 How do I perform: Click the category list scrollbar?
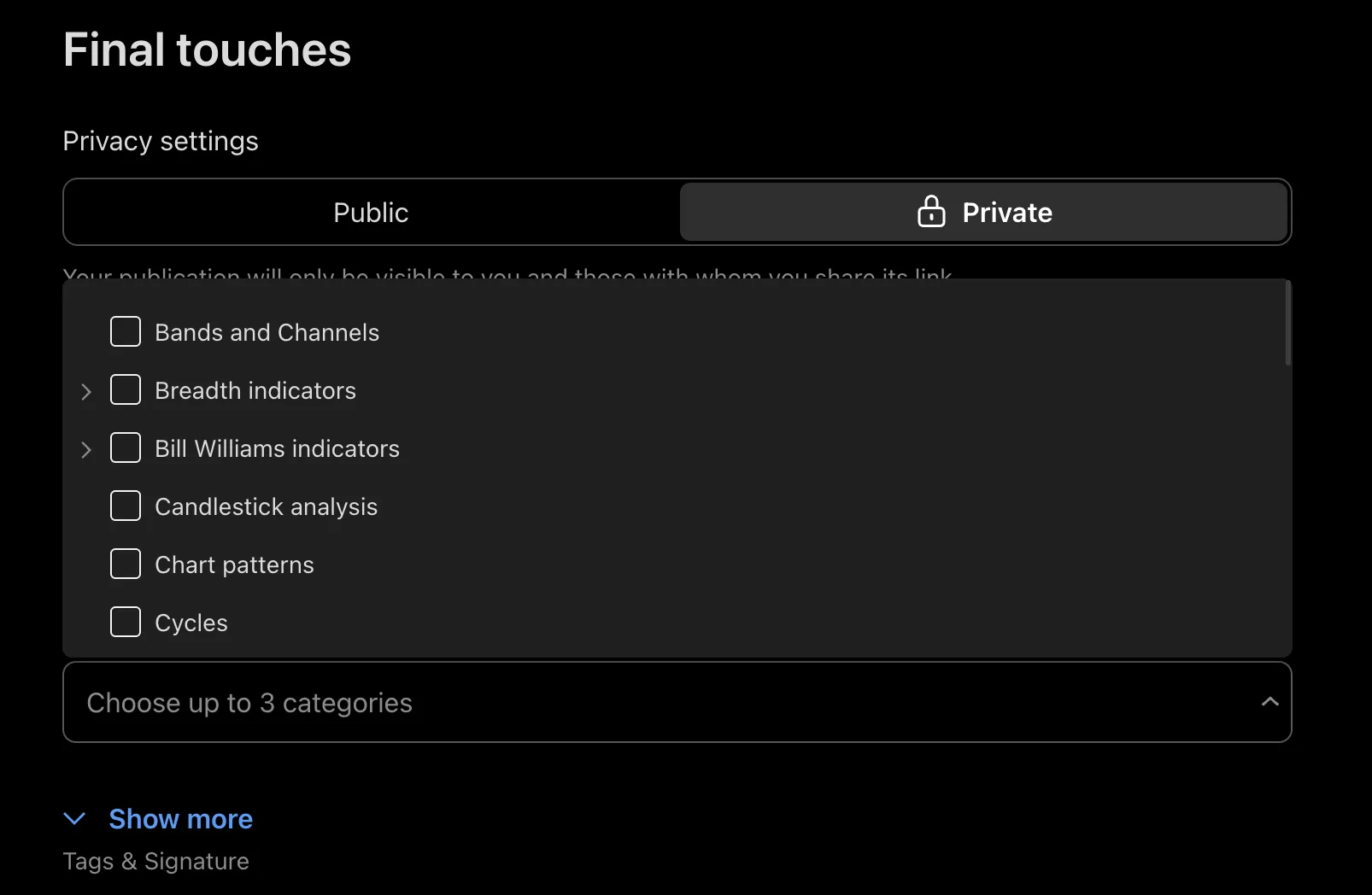[x=1287, y=325]
